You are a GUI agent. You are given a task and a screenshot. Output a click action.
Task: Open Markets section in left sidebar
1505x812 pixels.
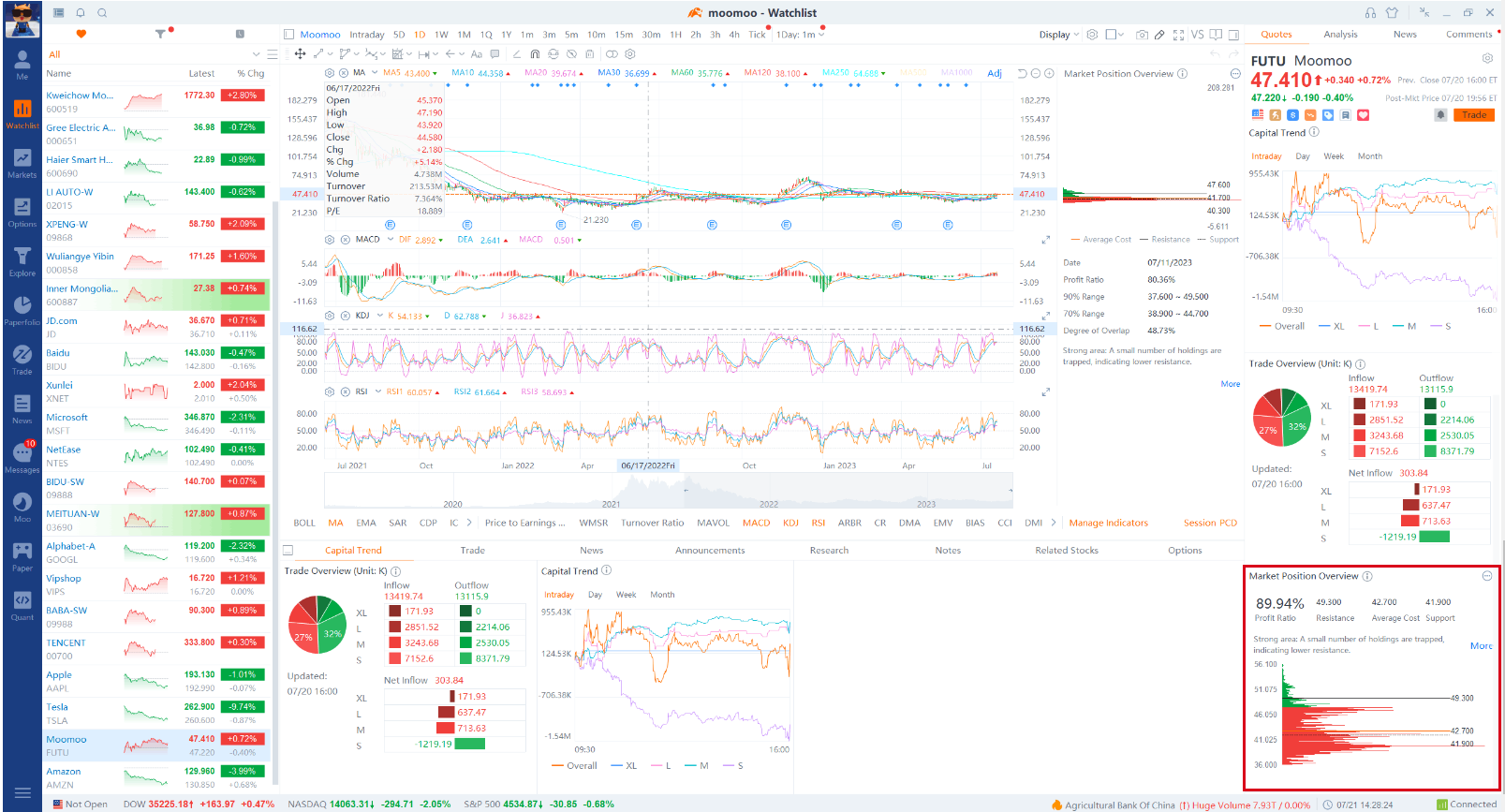click(x=22, y=163)
